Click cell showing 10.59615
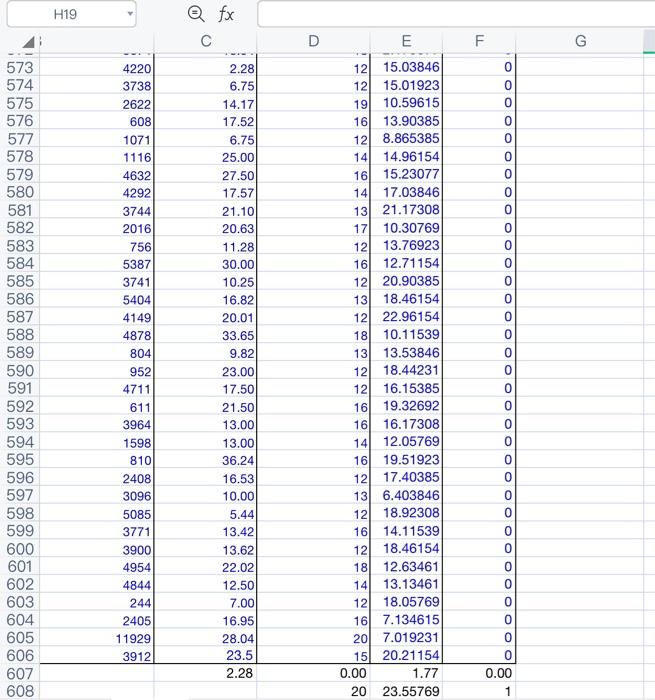The width and height of the screenshot is (655, 700). click(406, 103)
